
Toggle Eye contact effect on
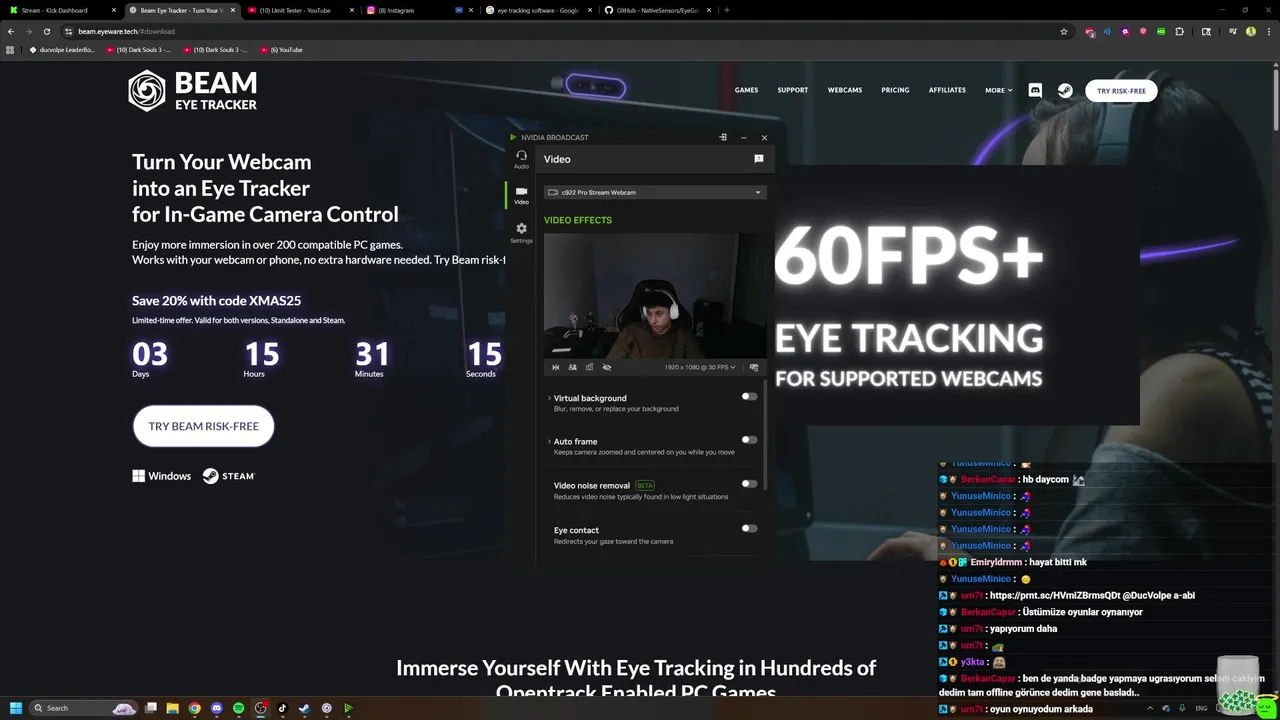pos(749,528)
